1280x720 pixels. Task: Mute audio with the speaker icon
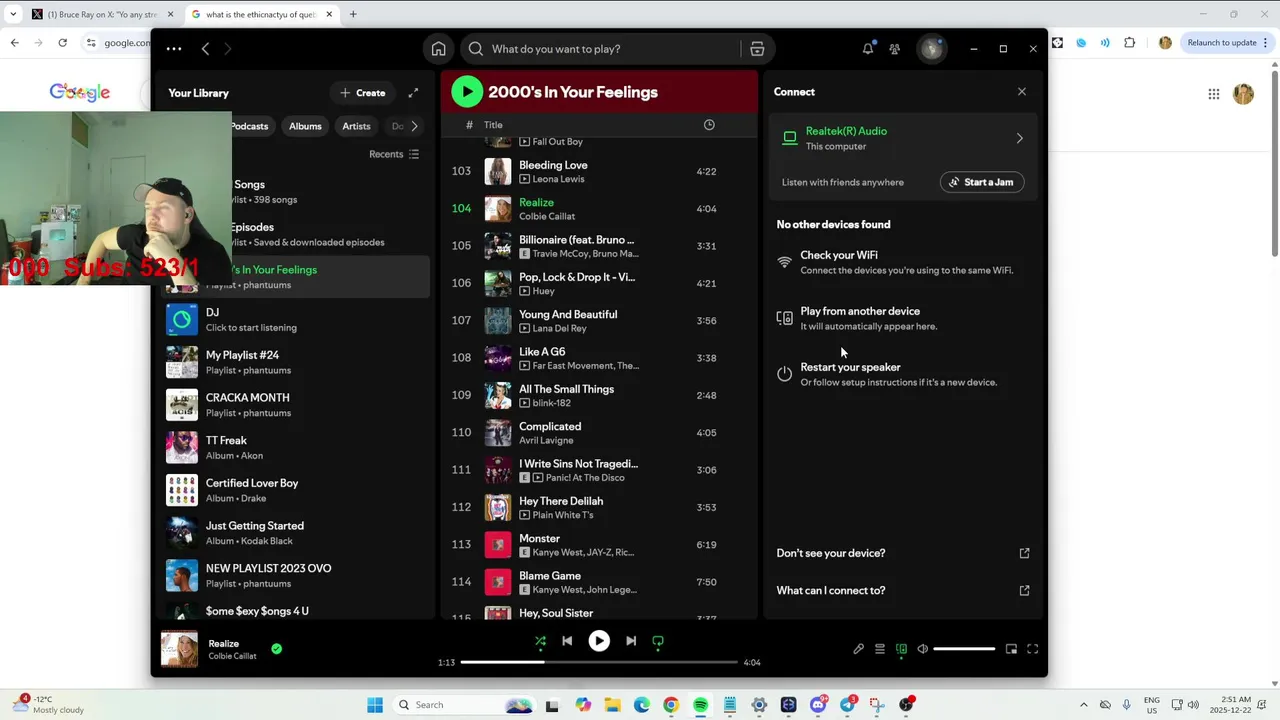(922, 649)
